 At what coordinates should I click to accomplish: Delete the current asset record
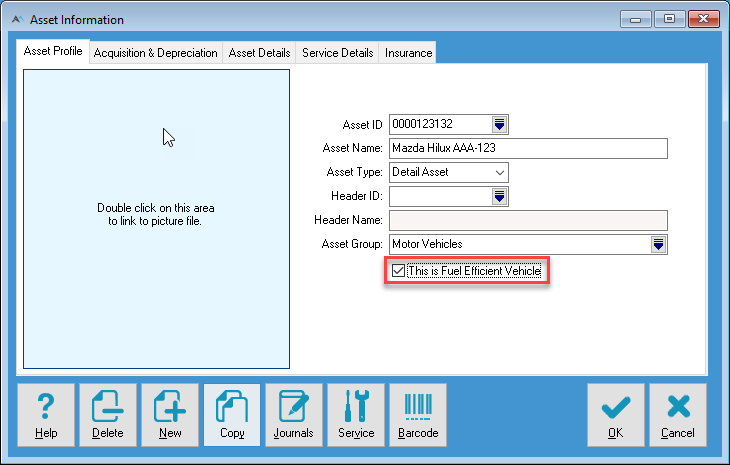pyautogui.click(x=108, y=415)
